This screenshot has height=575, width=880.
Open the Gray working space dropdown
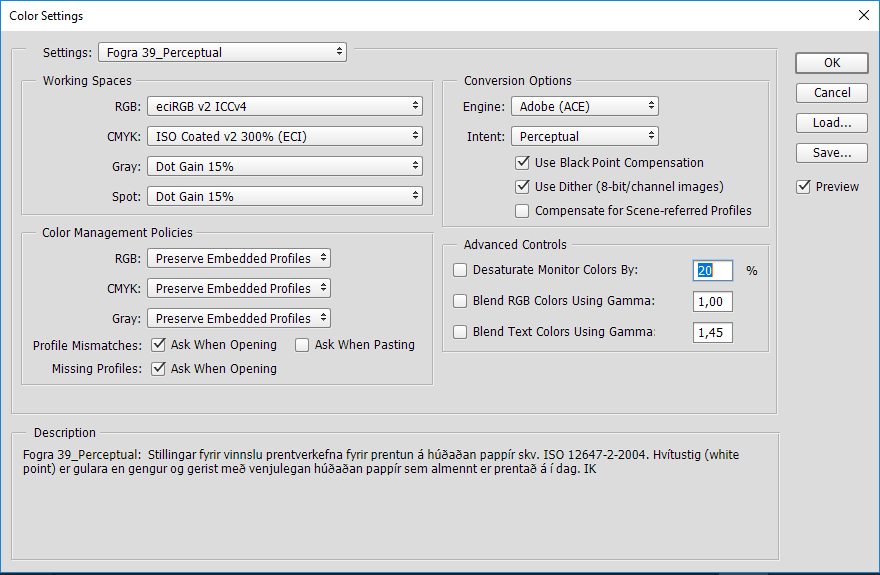pyautogui.click(x=285, y=166)
